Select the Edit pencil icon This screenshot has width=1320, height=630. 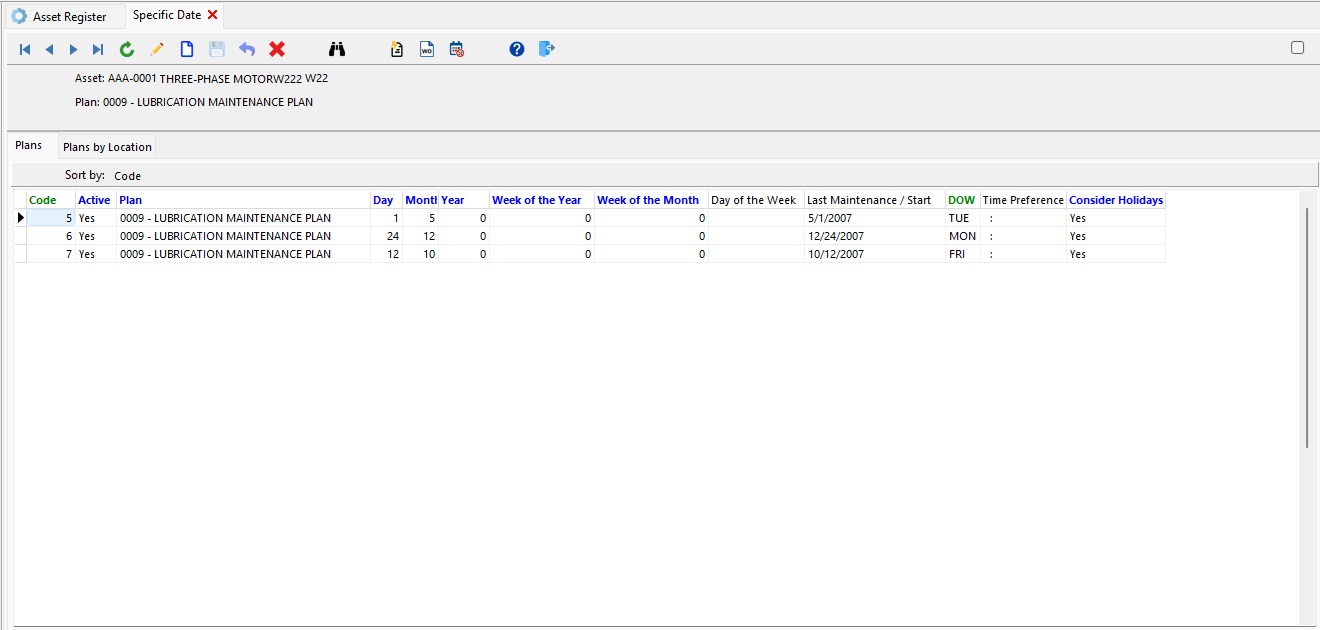(156, 48)
